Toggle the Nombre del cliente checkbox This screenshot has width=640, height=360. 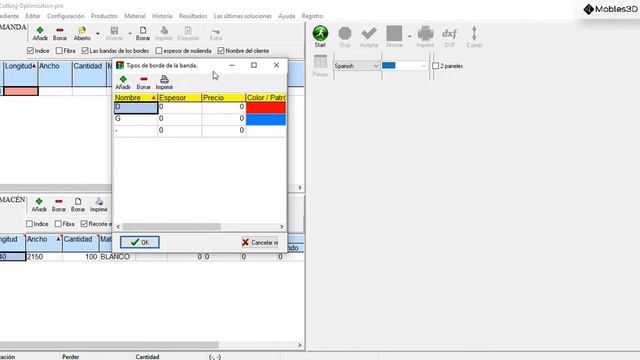221,51
